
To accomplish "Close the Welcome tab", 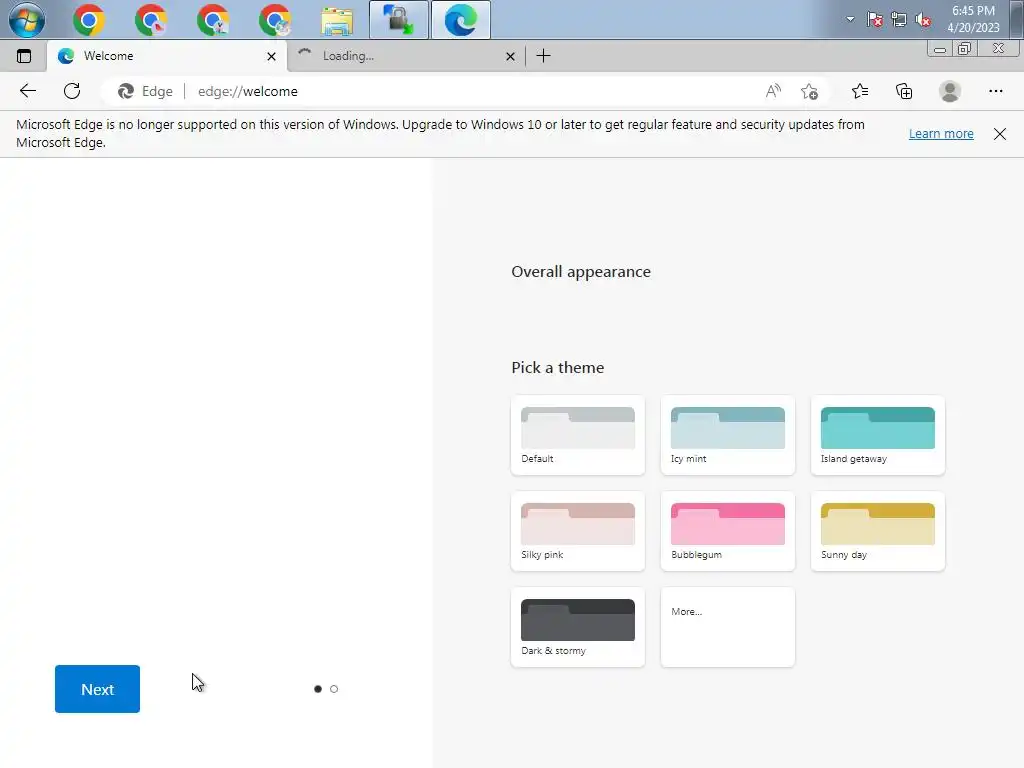I will pyautogui.click(x=272, y=57).
